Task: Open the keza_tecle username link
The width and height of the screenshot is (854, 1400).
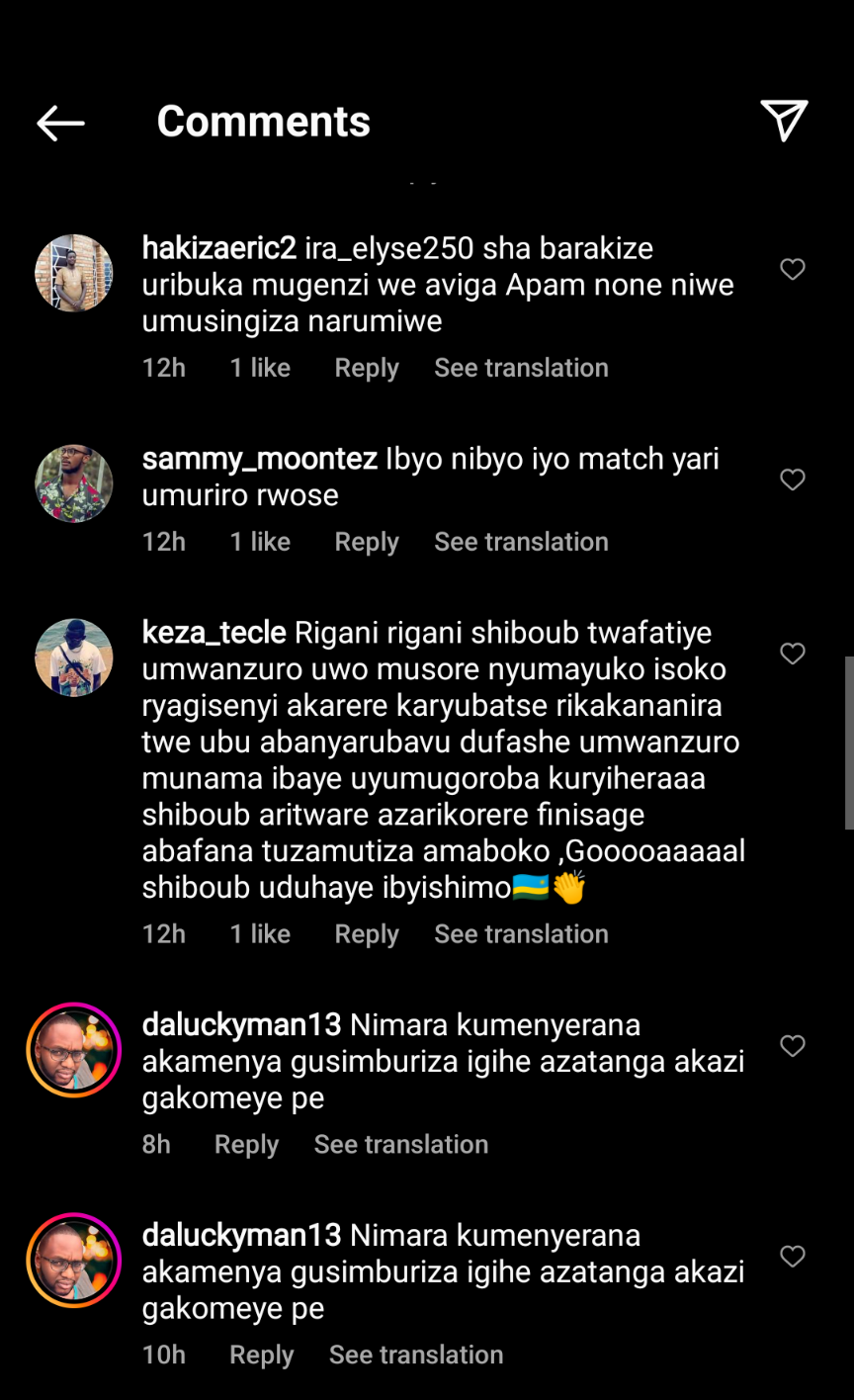Action: coord(213,633)
